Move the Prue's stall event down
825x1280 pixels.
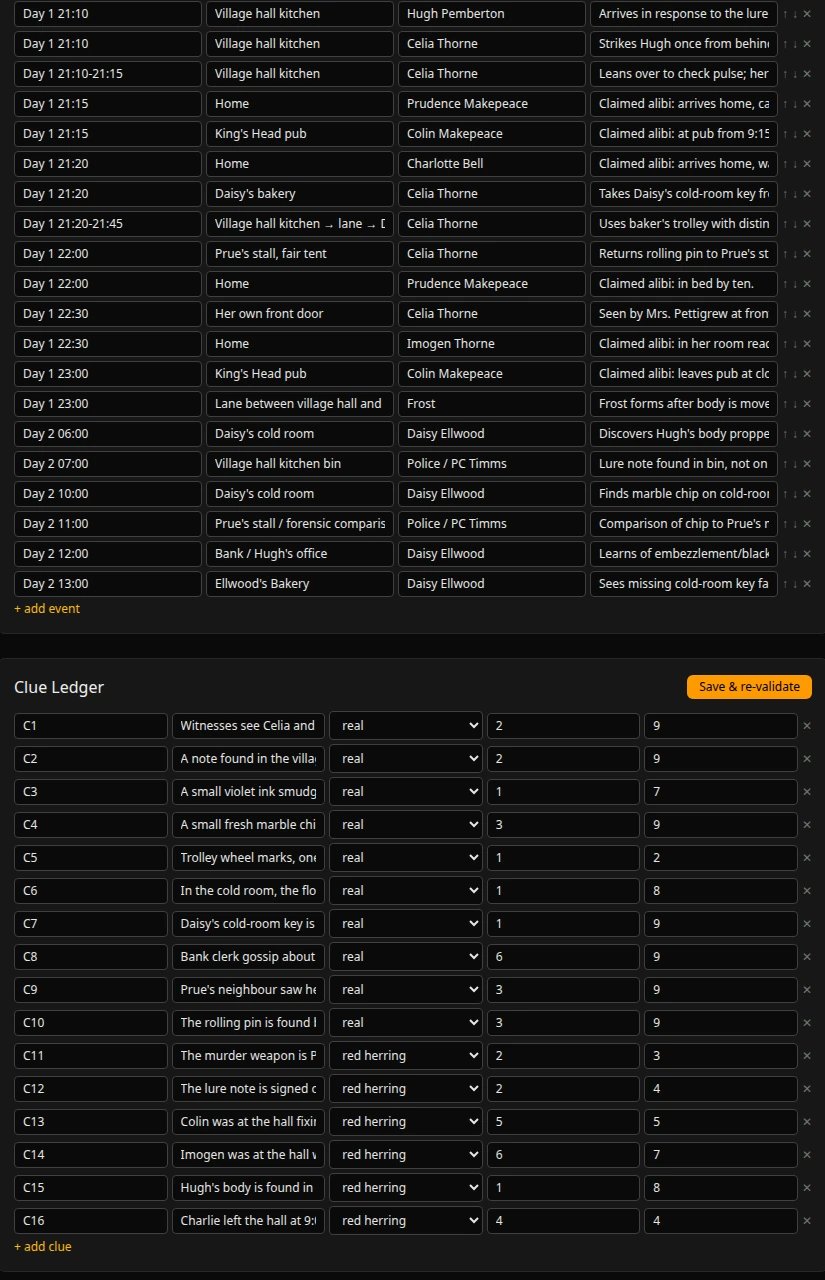coord(795,254)
